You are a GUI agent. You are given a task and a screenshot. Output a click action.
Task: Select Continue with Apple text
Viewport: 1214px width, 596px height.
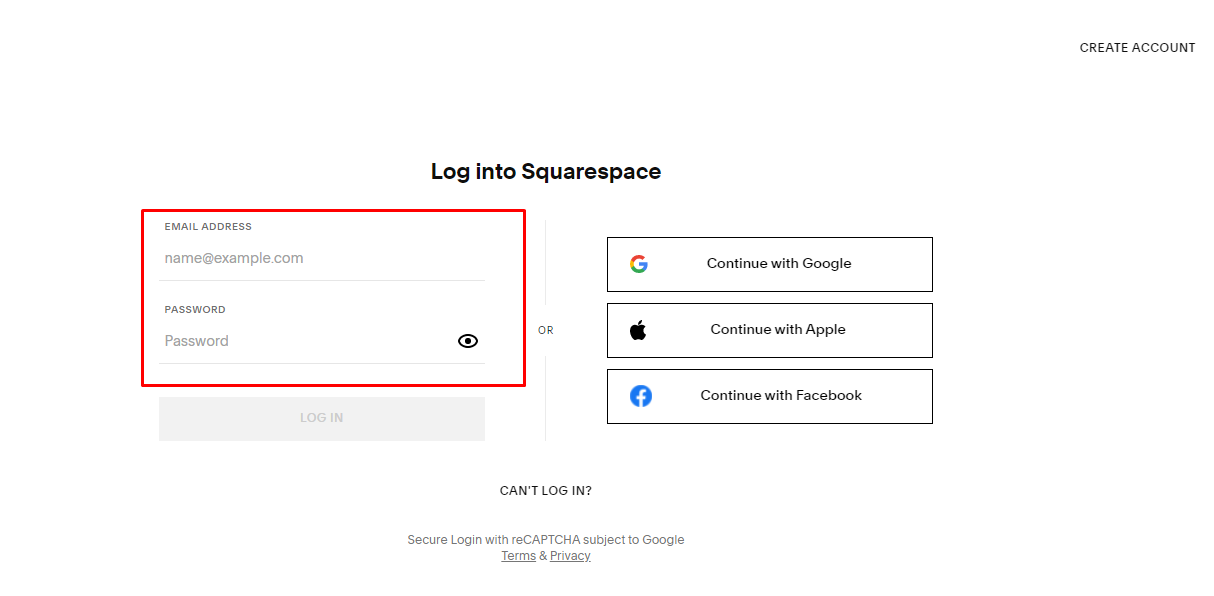tap(778, 330)
